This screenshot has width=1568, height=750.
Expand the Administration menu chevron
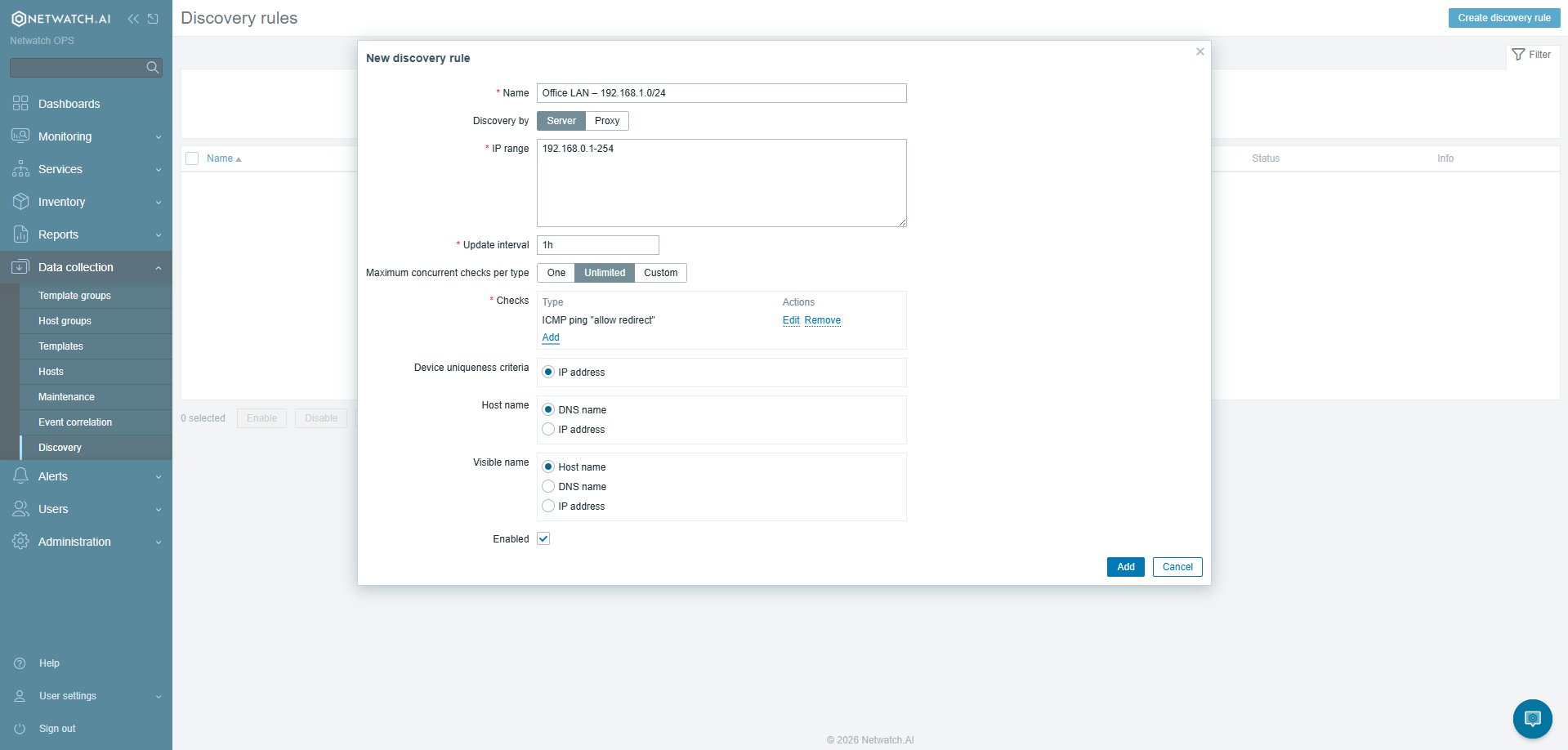159,542
